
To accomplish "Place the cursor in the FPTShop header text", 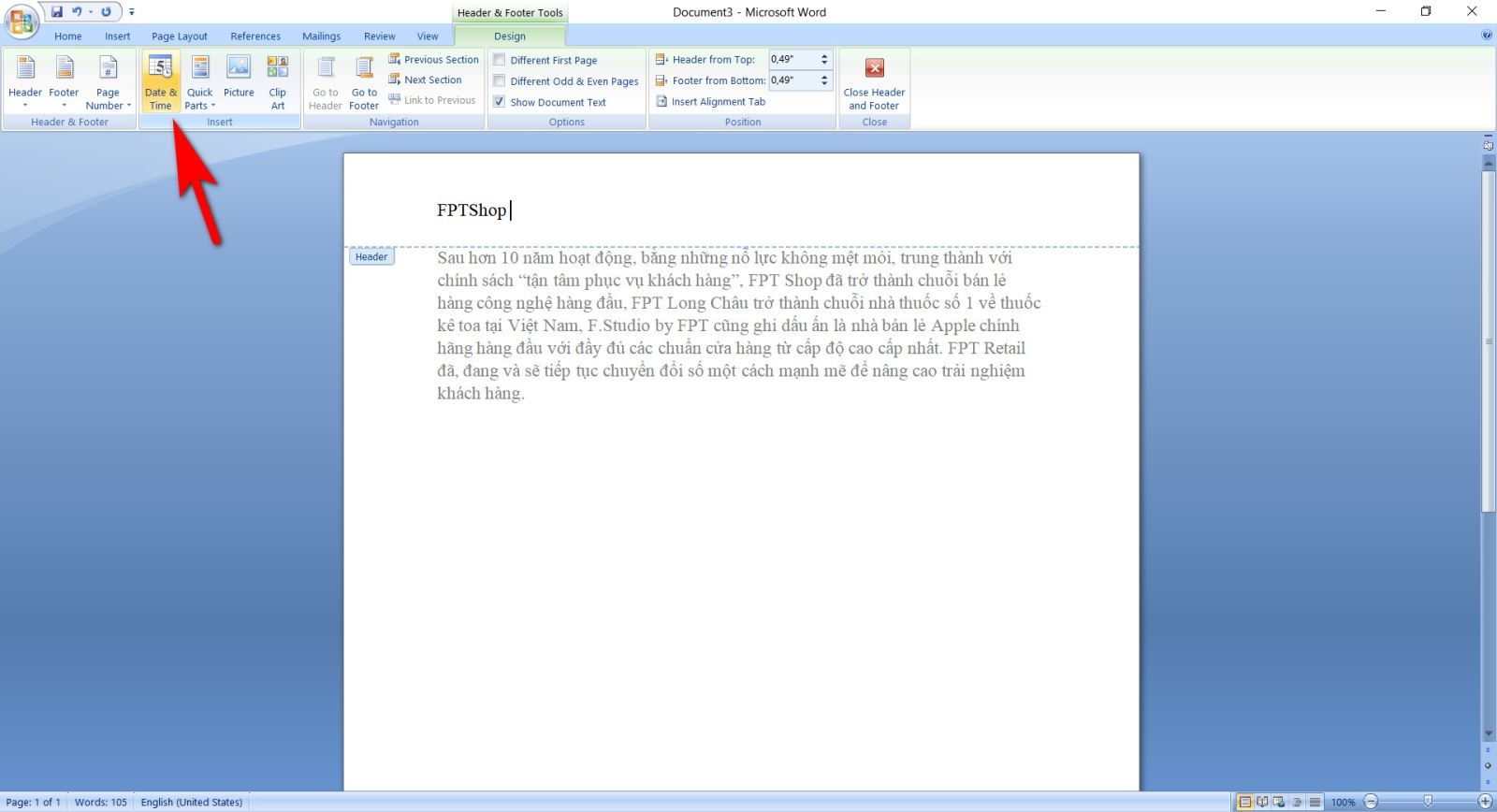I will (472, 210).
